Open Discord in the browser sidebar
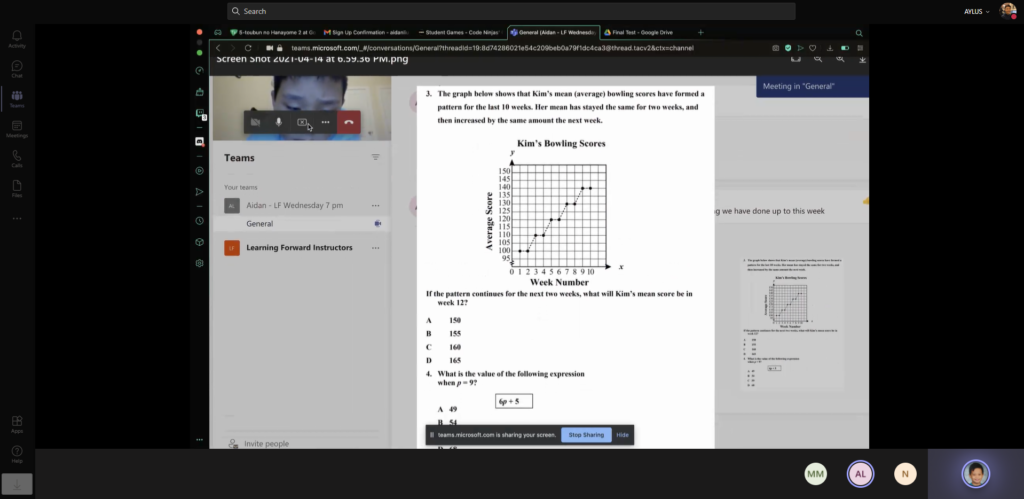Viewport: 1024px width, 499px height. click(200, 142)
